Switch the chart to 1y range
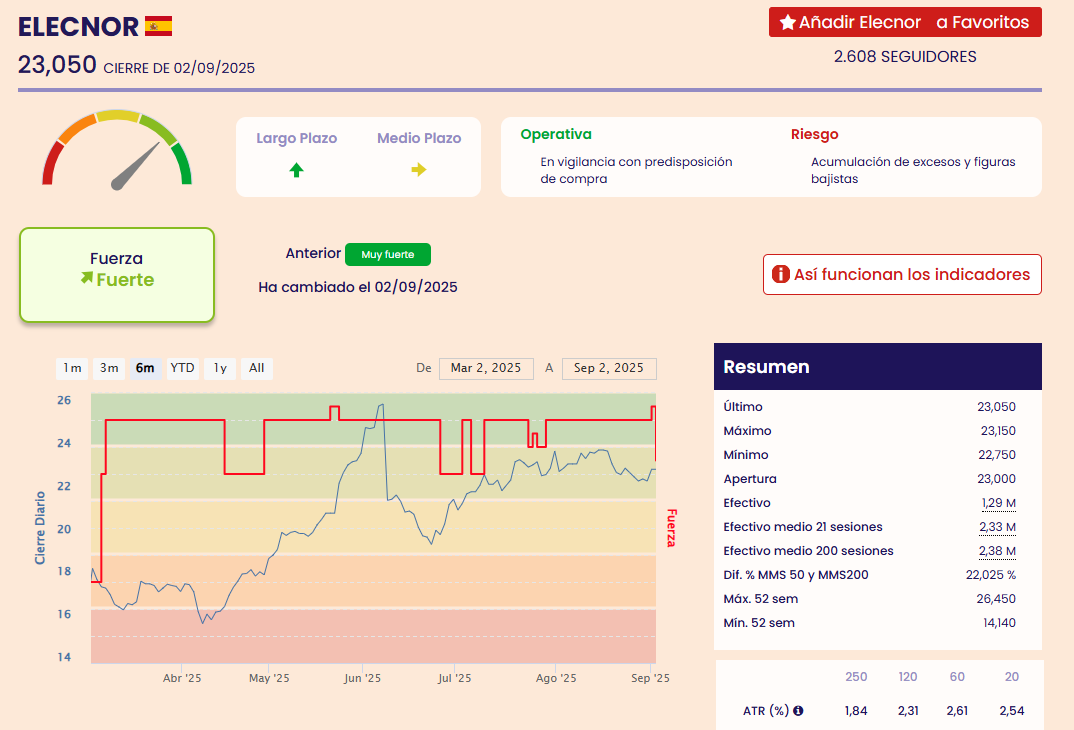Screen dimensions: 1074x730 220,368
